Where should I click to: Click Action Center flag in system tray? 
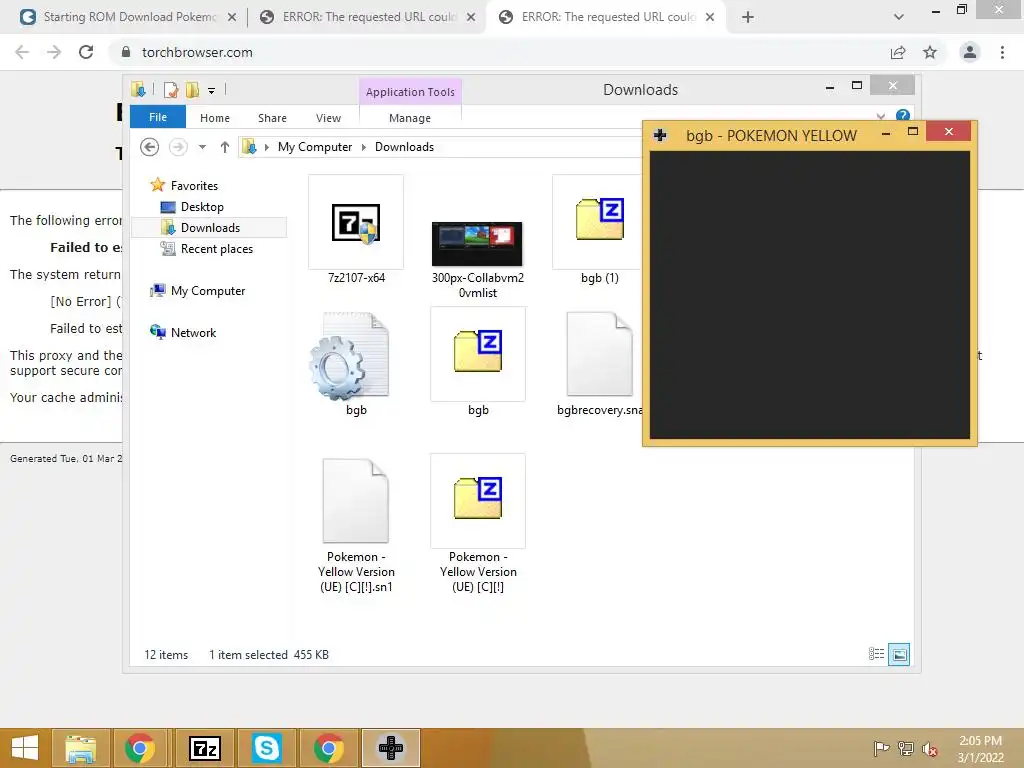[881, 748]
